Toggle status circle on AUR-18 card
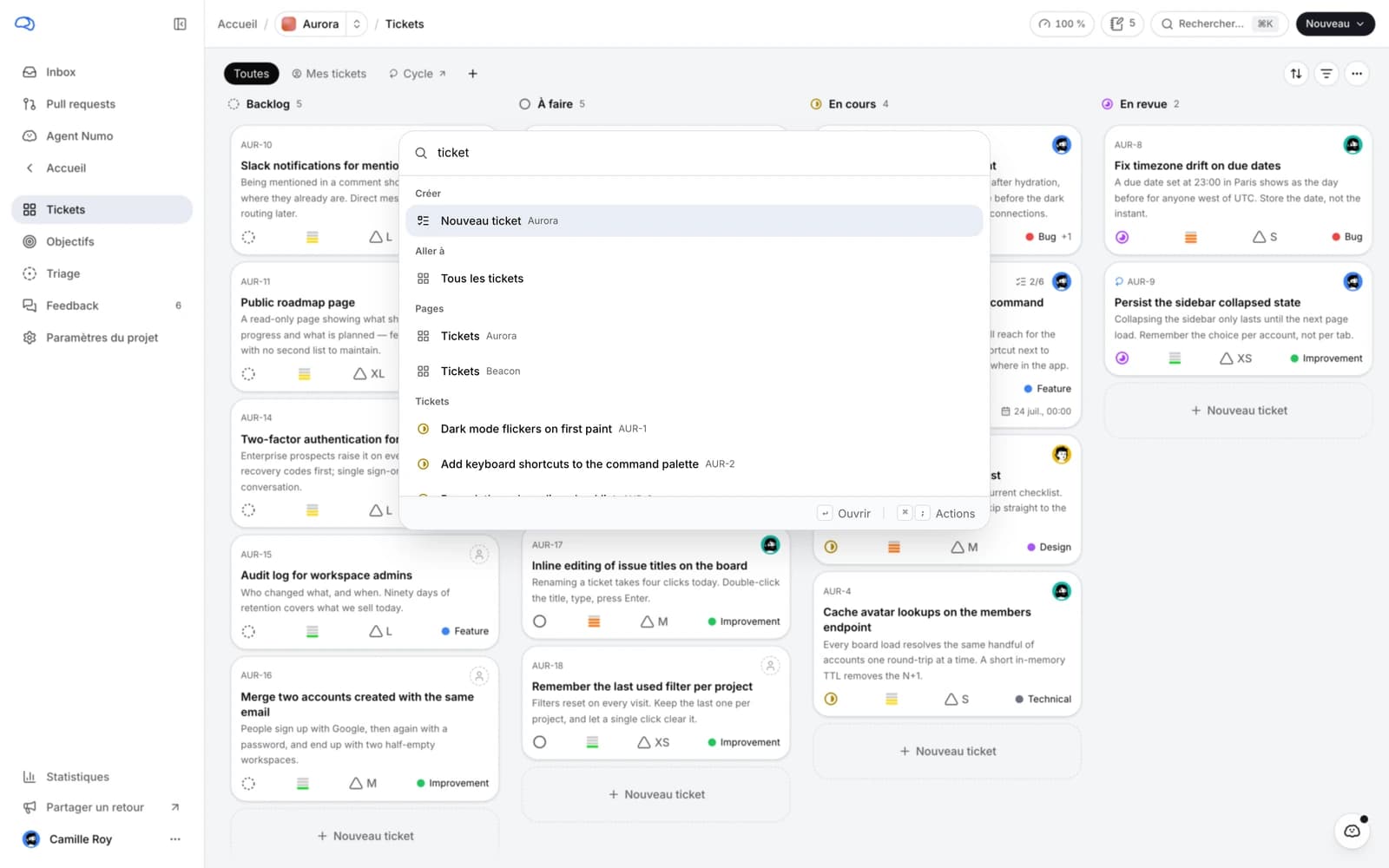The height and width of the screenshot is (868, 1389). point(540,742)
